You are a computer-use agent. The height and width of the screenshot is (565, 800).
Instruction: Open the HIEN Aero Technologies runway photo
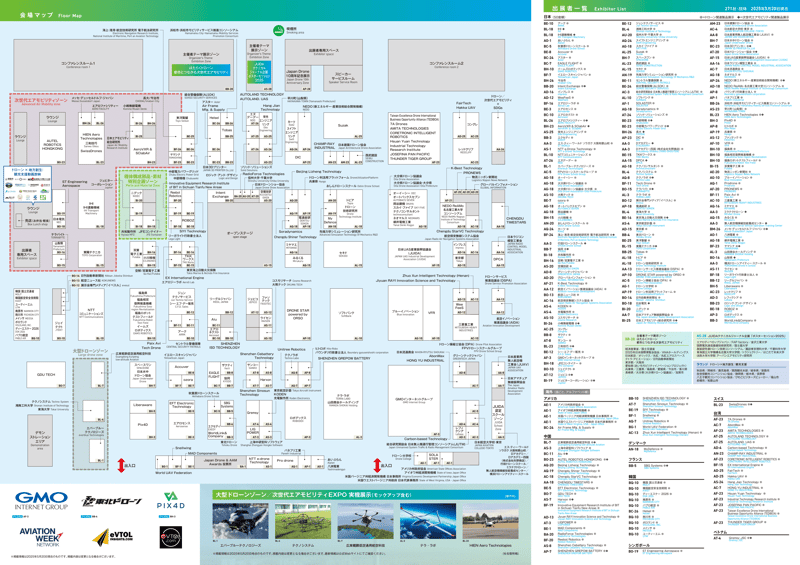click(x=490, y=522)
